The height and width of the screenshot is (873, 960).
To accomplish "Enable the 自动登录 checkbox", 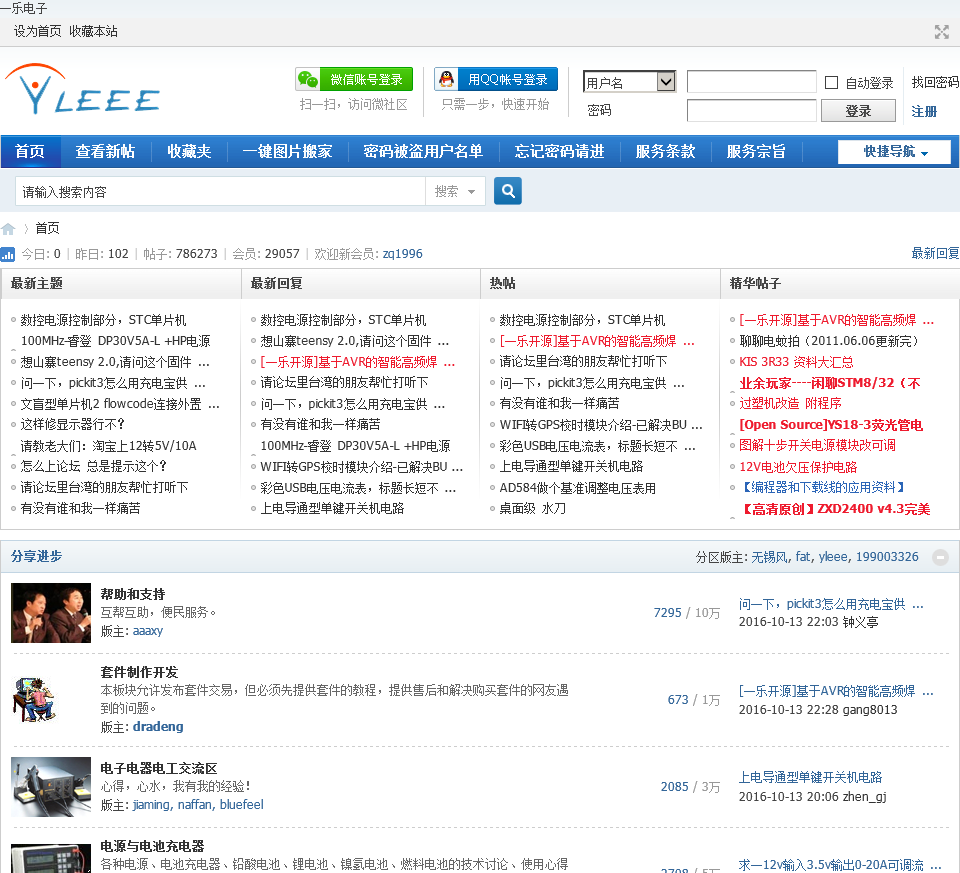I will click(x=831, y=83).
